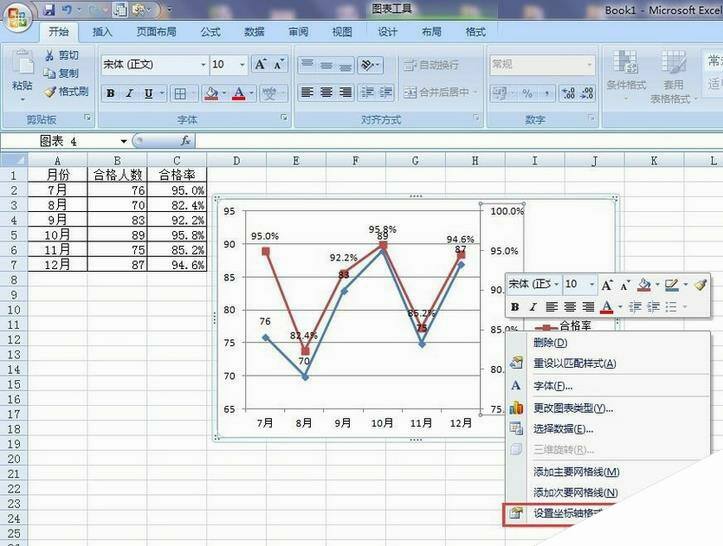Open 条件格式 conditional formatting
Viewport: 723px width, 546px height.
[x=626, y=76]
